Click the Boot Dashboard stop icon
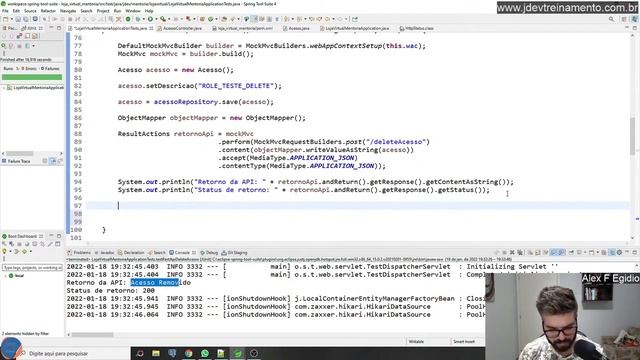Screen dimensions: 640x360 [19, 244]
